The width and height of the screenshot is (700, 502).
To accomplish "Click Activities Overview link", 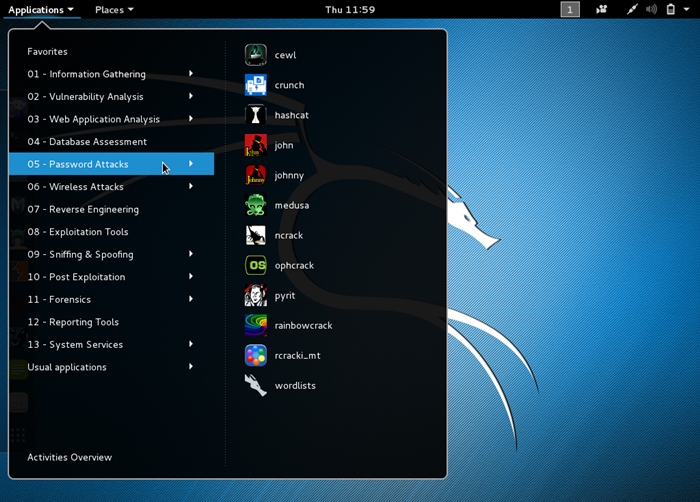I will pyautogui.click(x=69, y=457).
